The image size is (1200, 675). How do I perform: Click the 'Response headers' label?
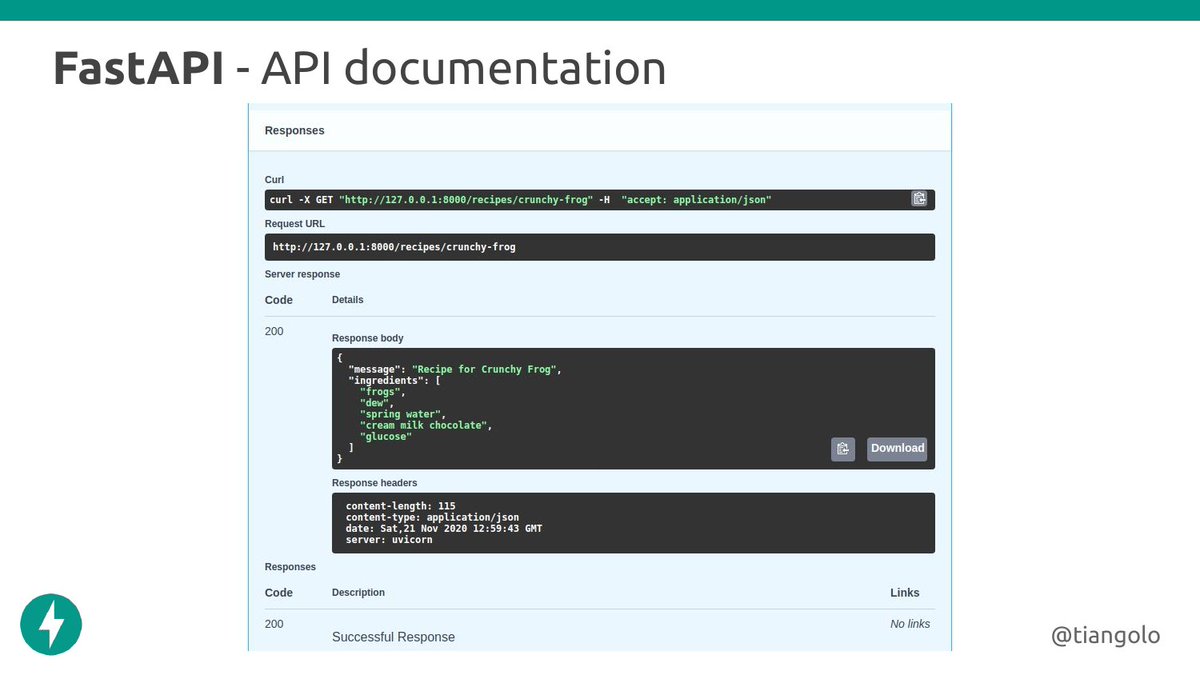tap(375, 483)
